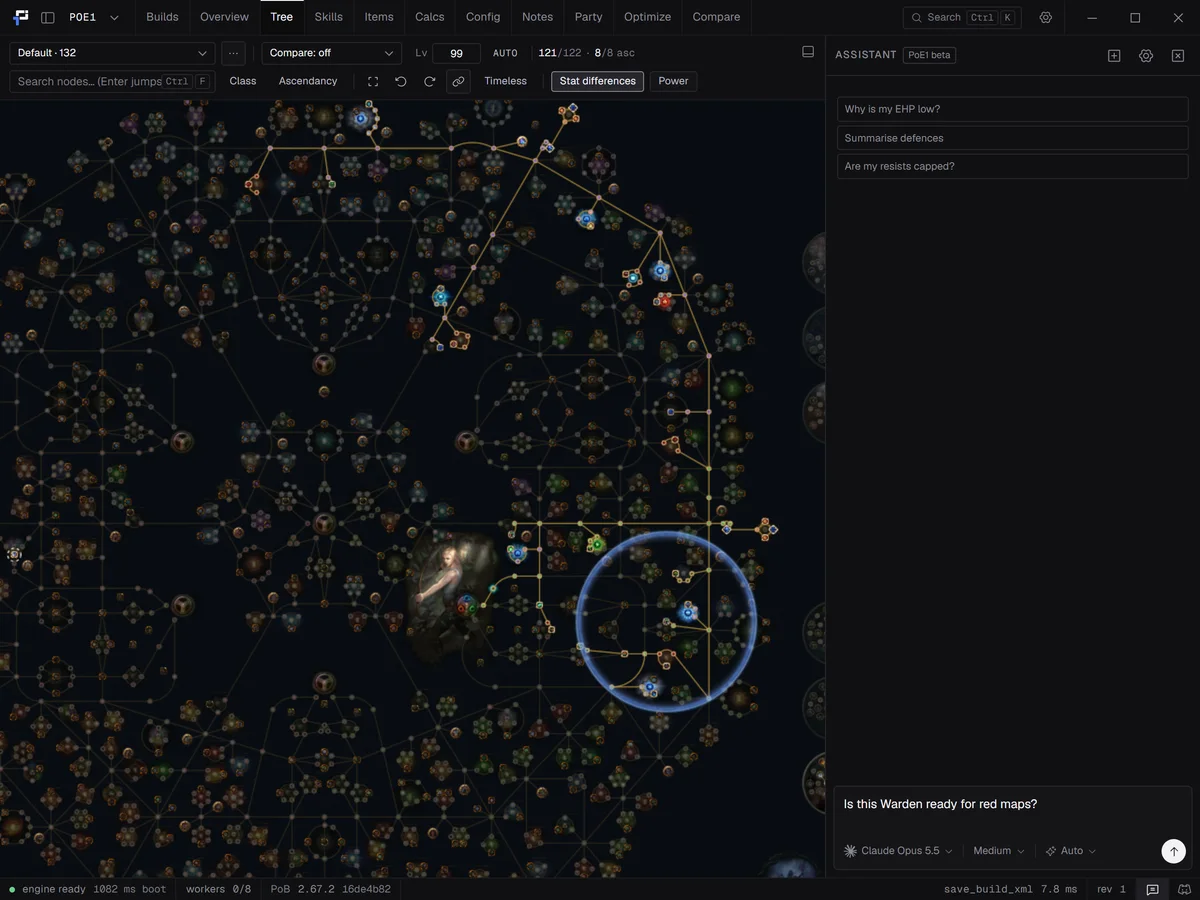This screenshot has height=900, width=1200.
Task: Select 'Summarise defences' suggestion
Action: (x=1012, y=138)
